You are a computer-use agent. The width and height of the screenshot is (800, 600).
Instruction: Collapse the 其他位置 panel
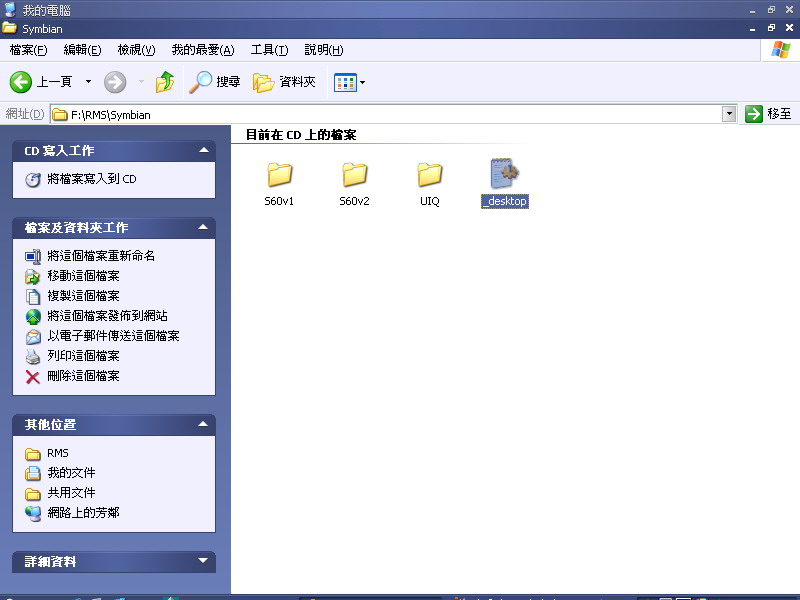(203, 424)
